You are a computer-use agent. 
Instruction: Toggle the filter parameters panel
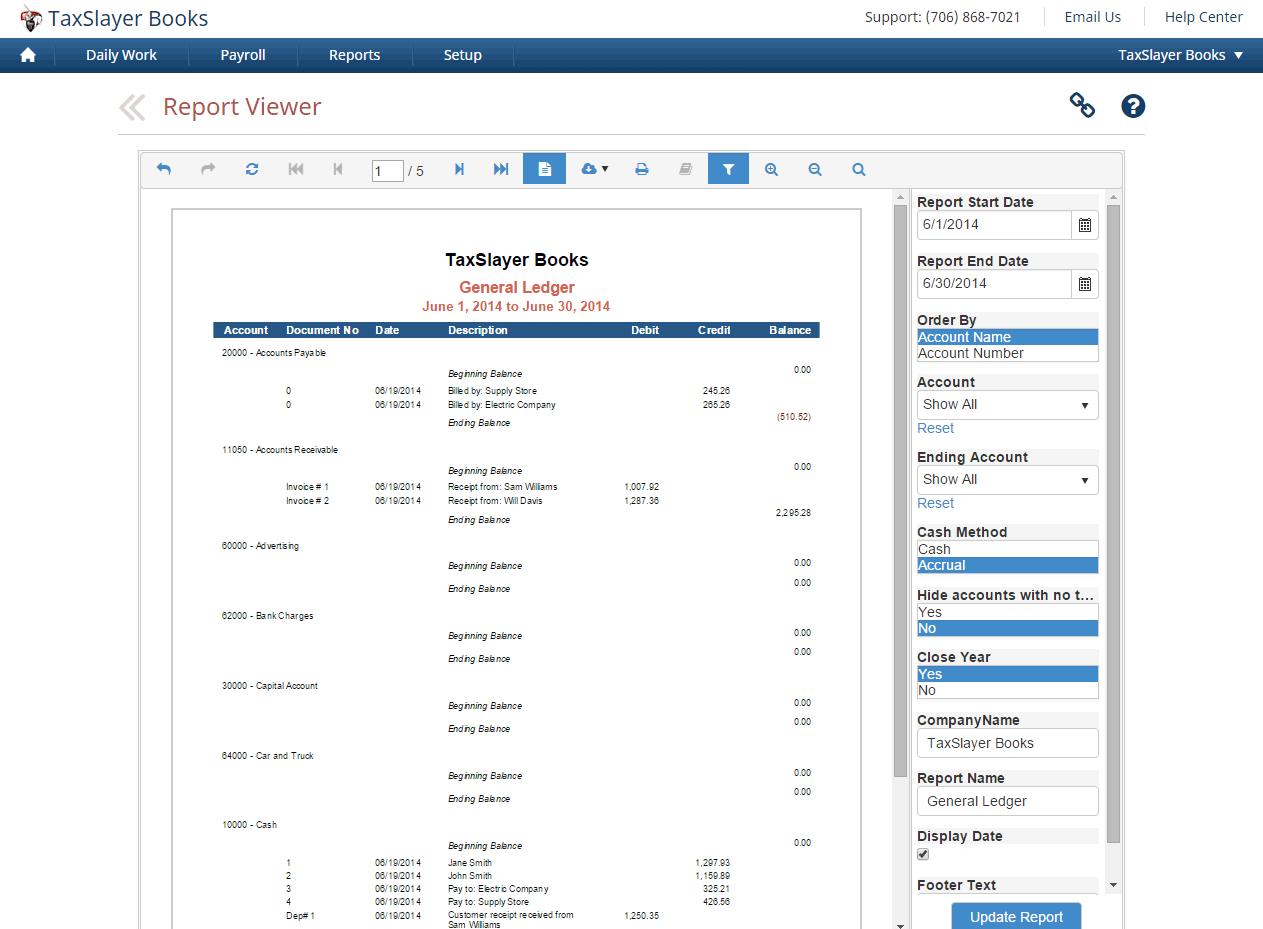[729, 169]
